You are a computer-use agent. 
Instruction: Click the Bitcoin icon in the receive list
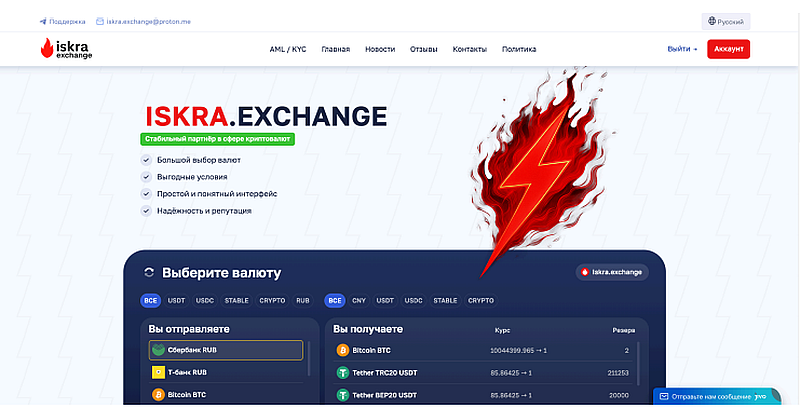pos(342,351)
